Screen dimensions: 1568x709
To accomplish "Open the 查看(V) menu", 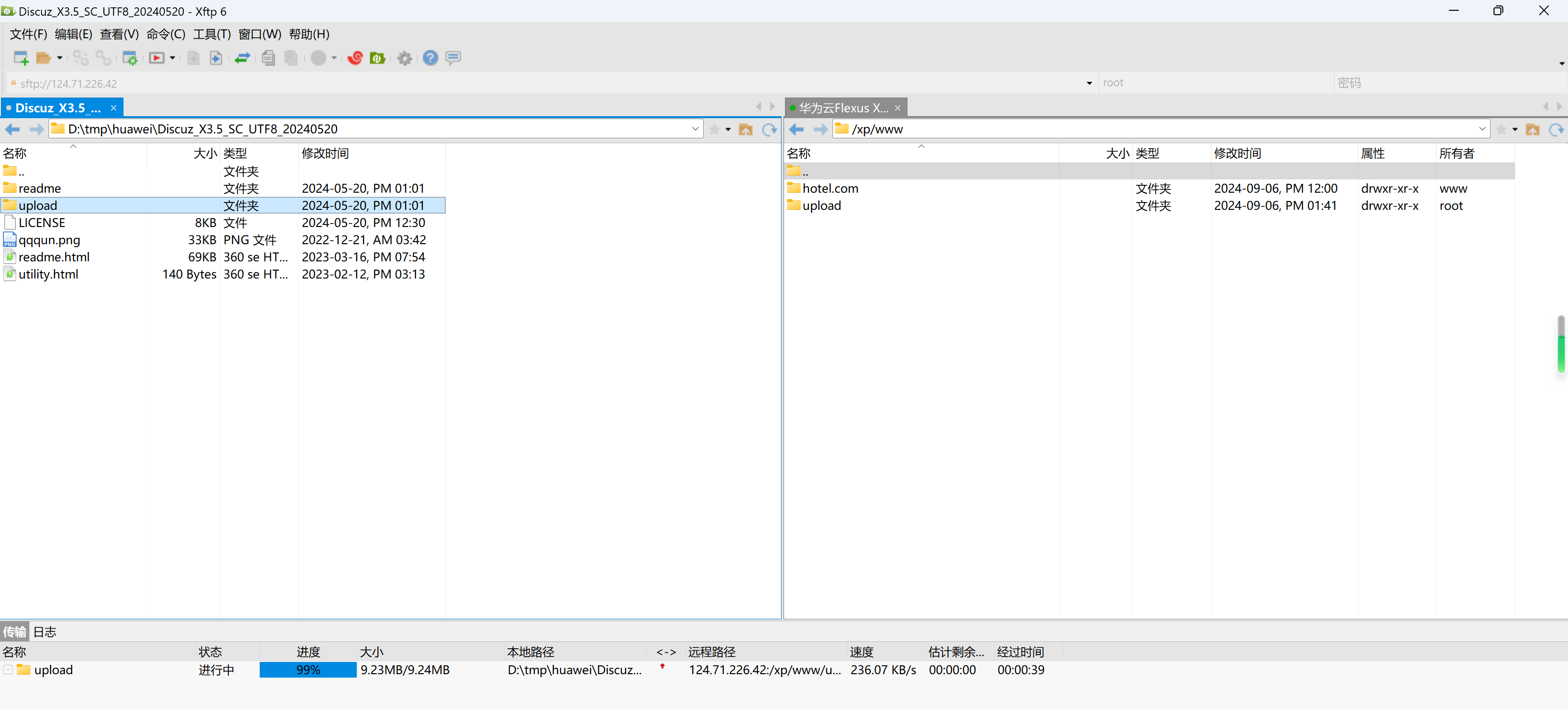I will click(x=119, y=34).
